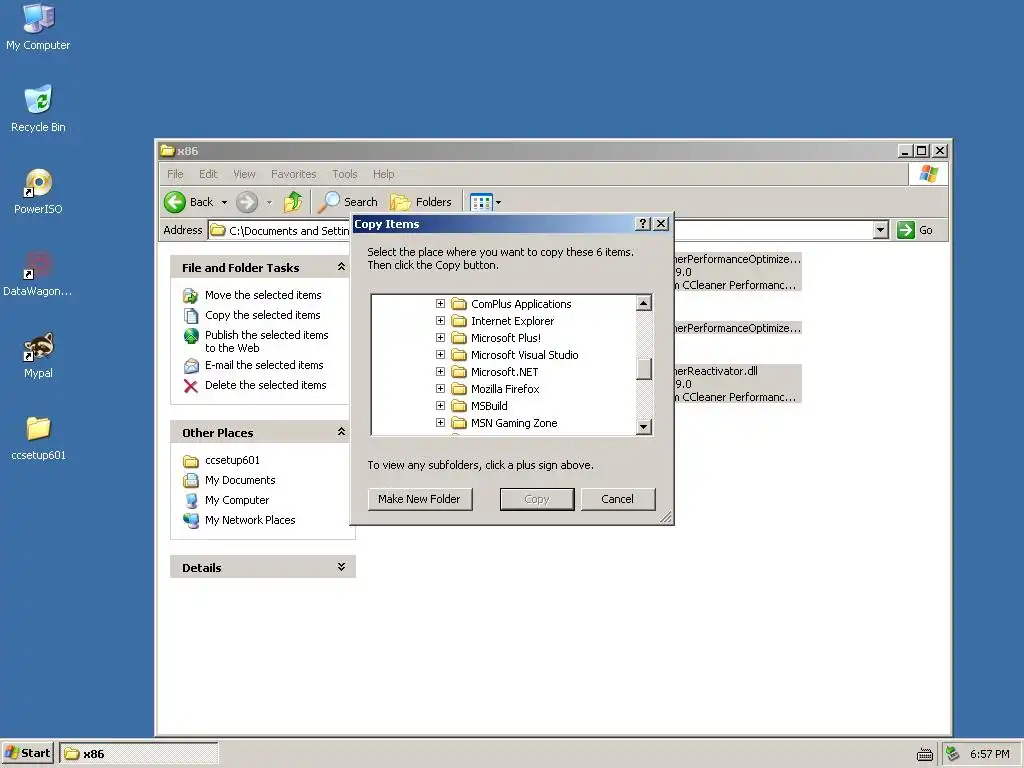Select the PowerISO desktop shortcut

coord(38,191)
